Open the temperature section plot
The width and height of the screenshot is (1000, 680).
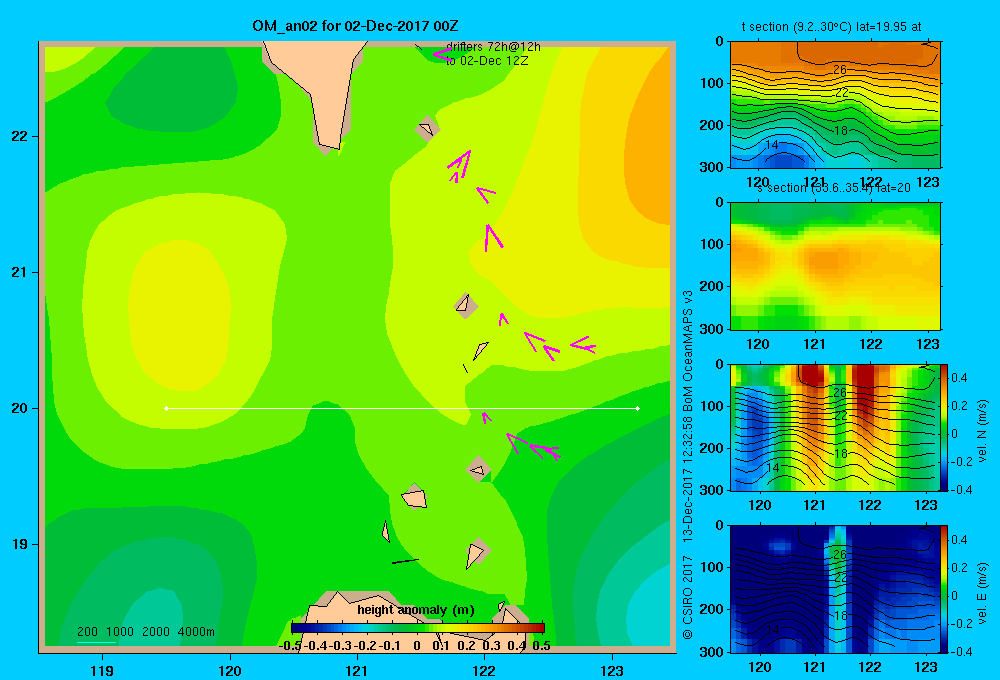(x=835, y=105)
